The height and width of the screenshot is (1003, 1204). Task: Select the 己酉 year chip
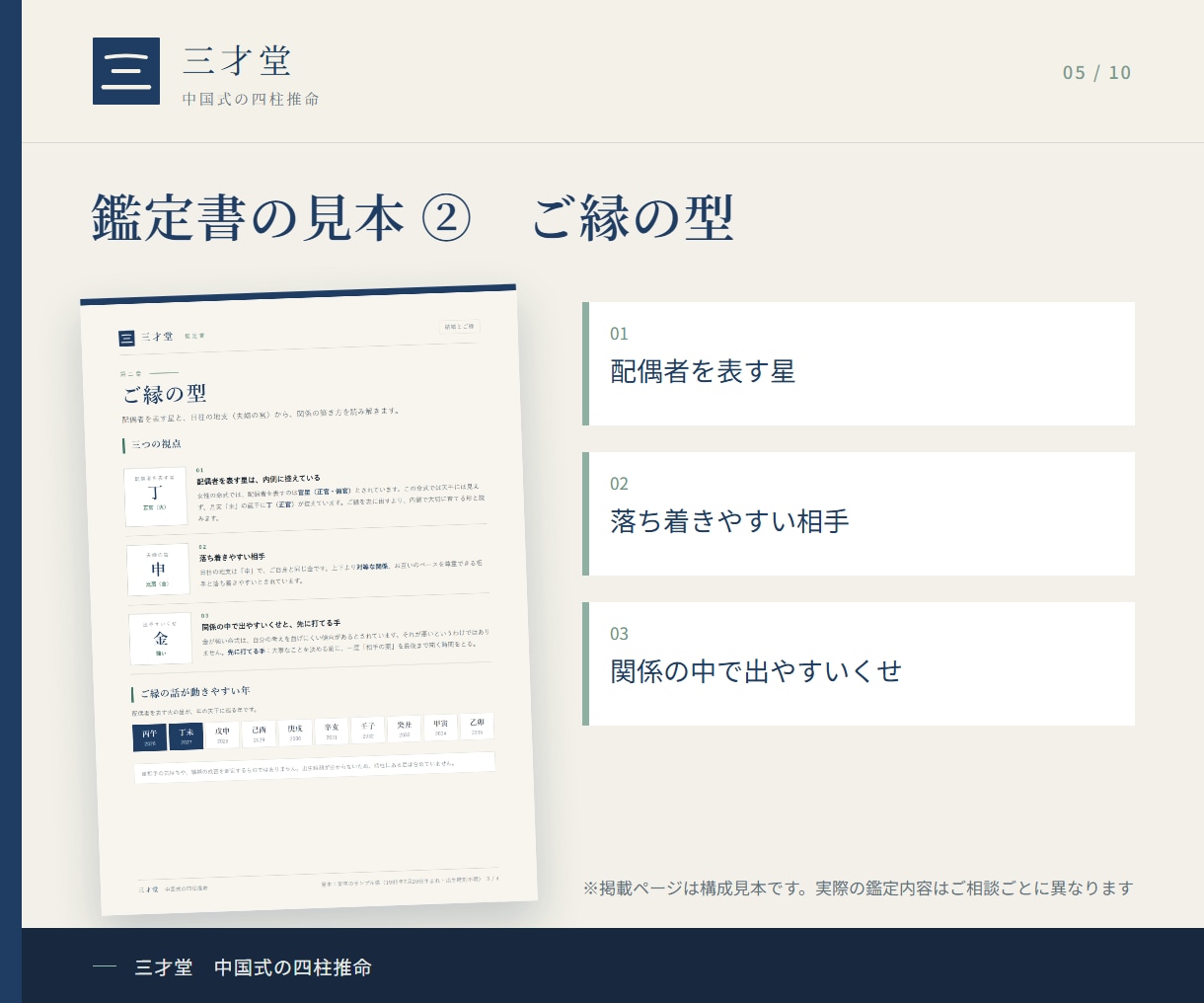click(259, 733)
